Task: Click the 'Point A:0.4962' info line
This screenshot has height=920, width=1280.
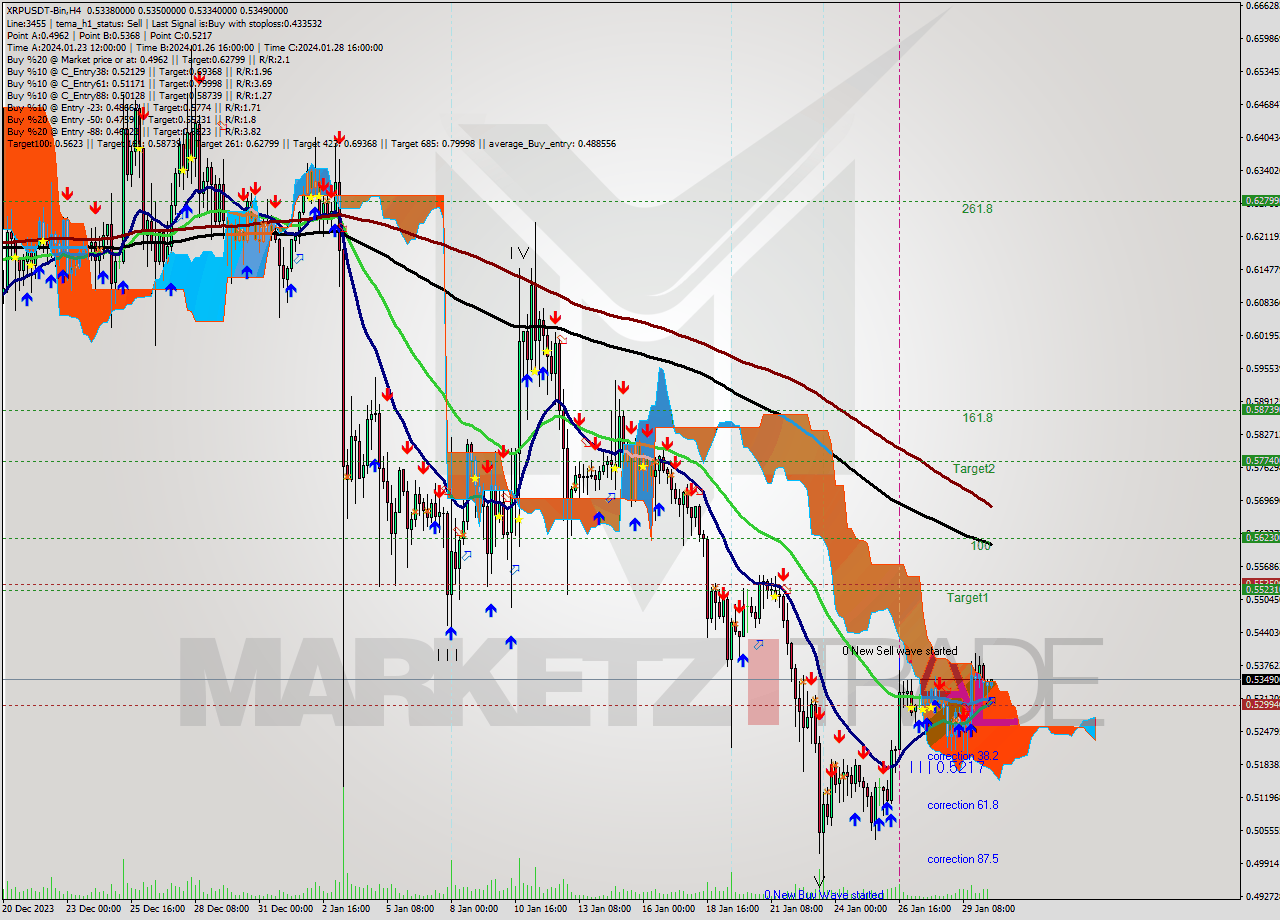Action: coord(40,35)
